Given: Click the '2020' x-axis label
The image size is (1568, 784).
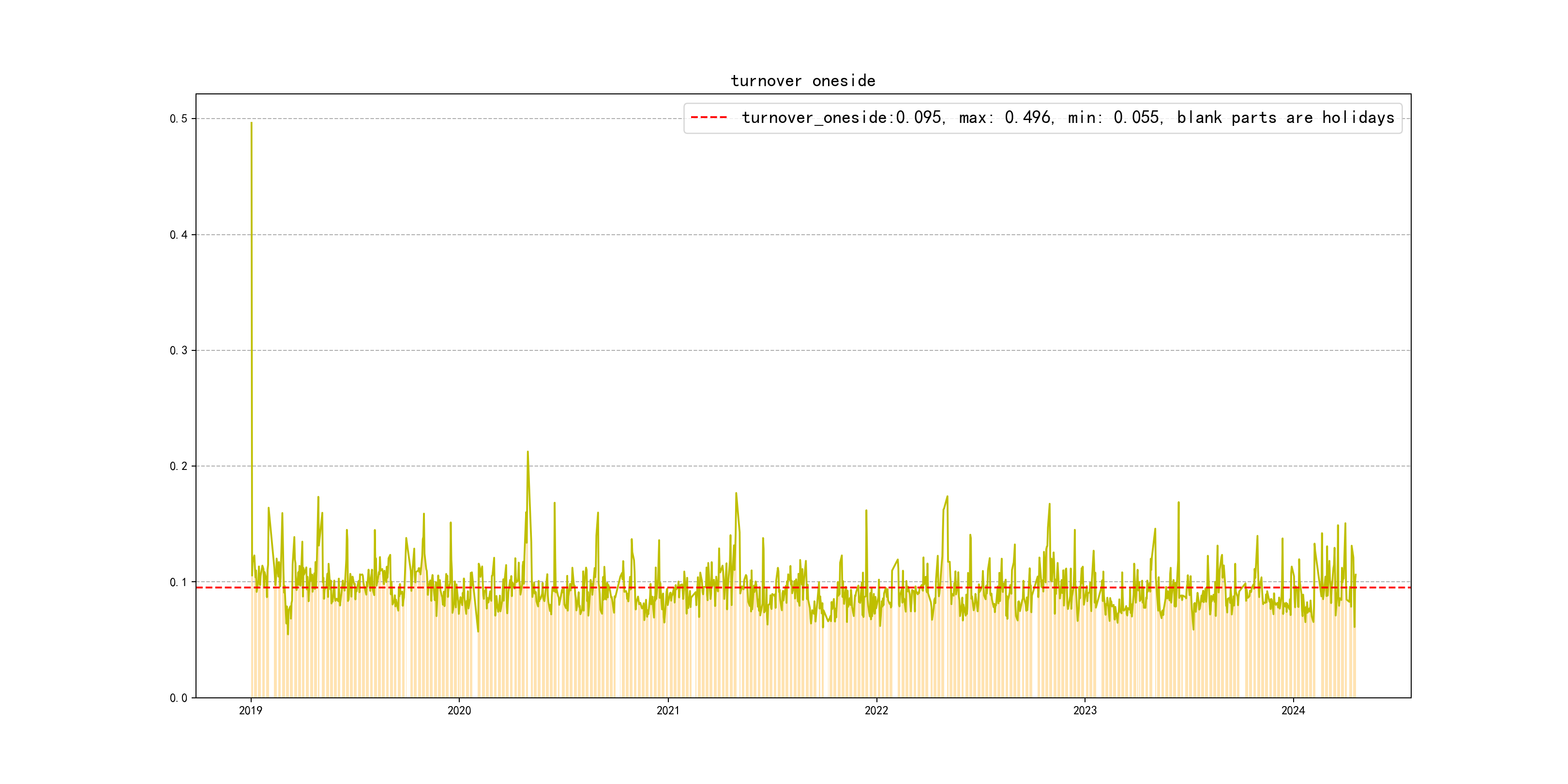Looking at the screenshot, I should (459, 710).
